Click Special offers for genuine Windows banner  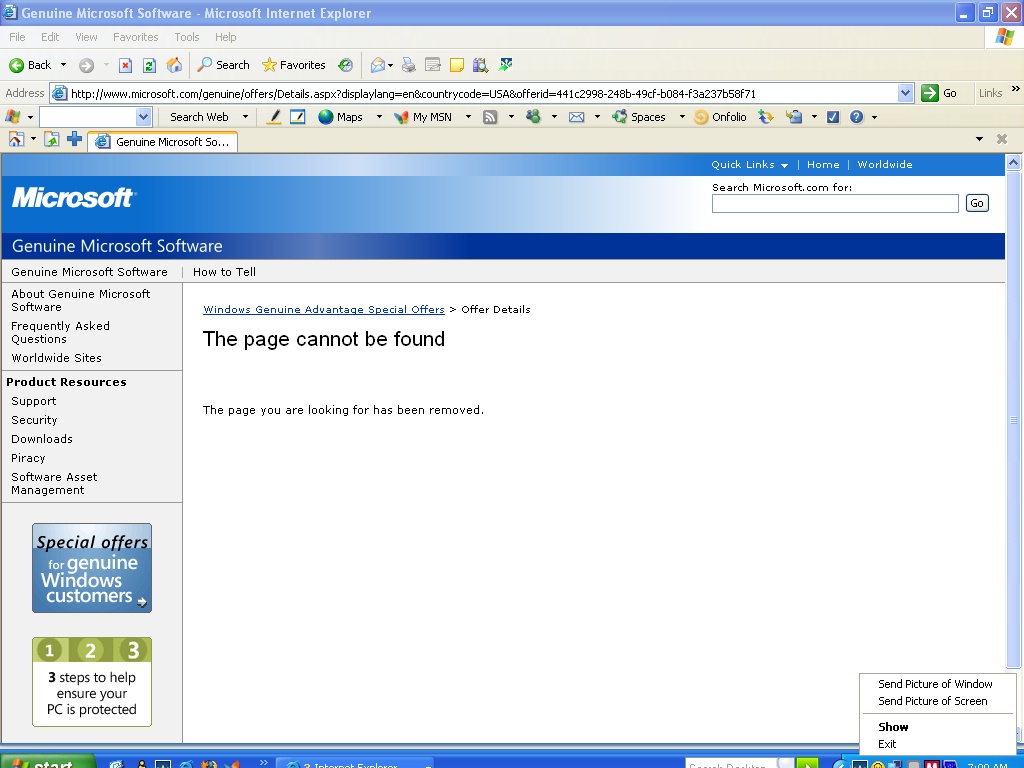92,568
